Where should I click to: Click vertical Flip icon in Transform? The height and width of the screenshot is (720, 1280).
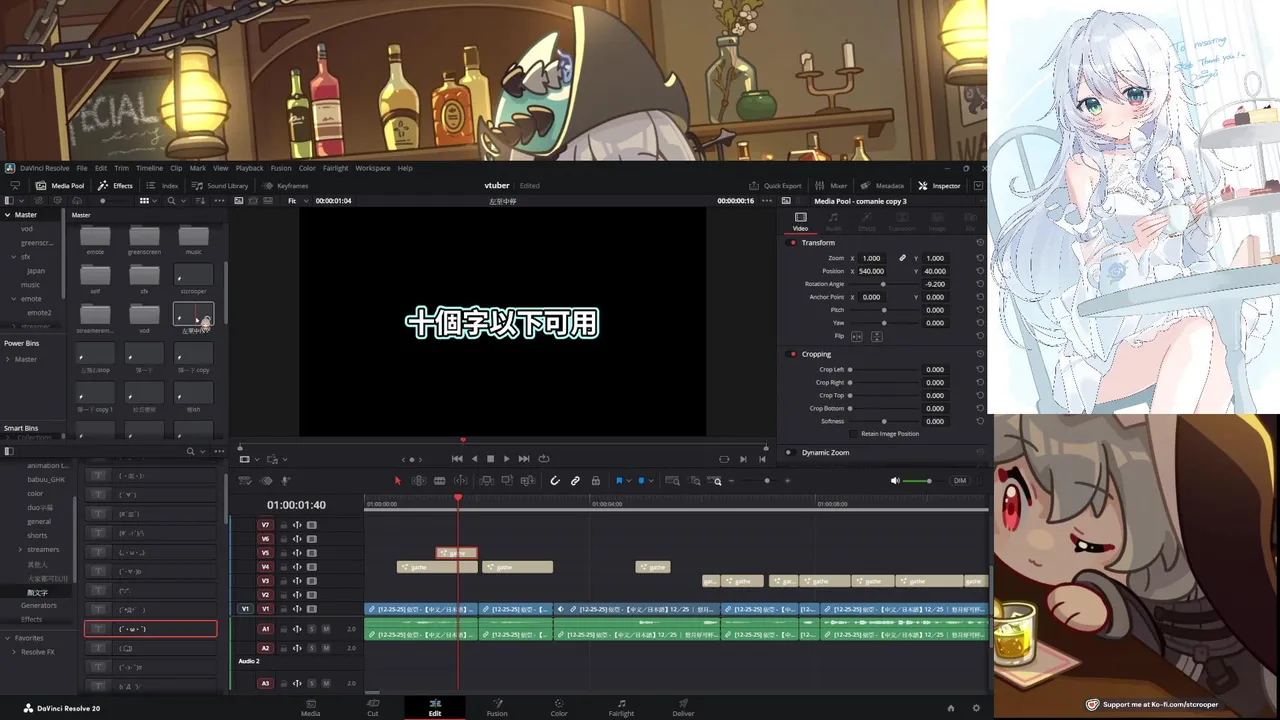point(876,336)
